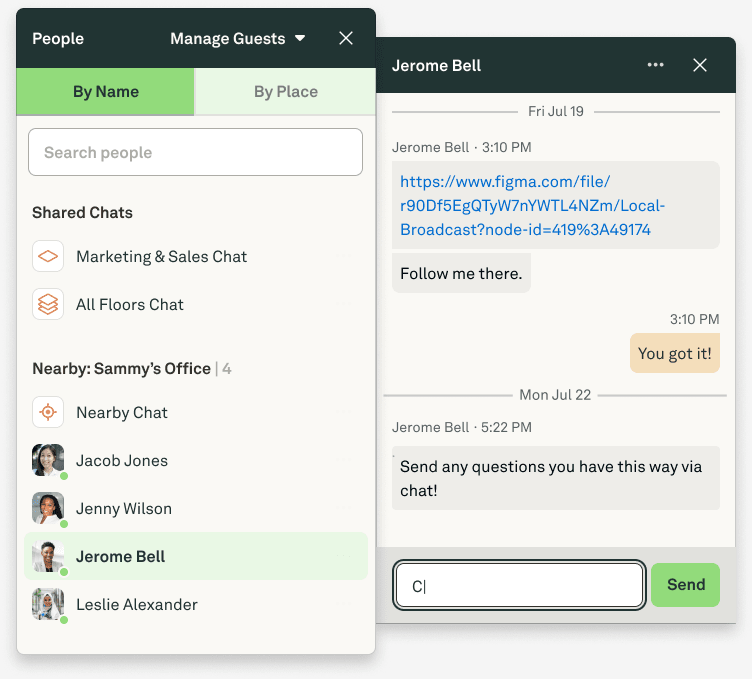This screenshot has height=679, width=752.
Task: Click Jenny Wilson's profile picture
Action: [48, 508]
